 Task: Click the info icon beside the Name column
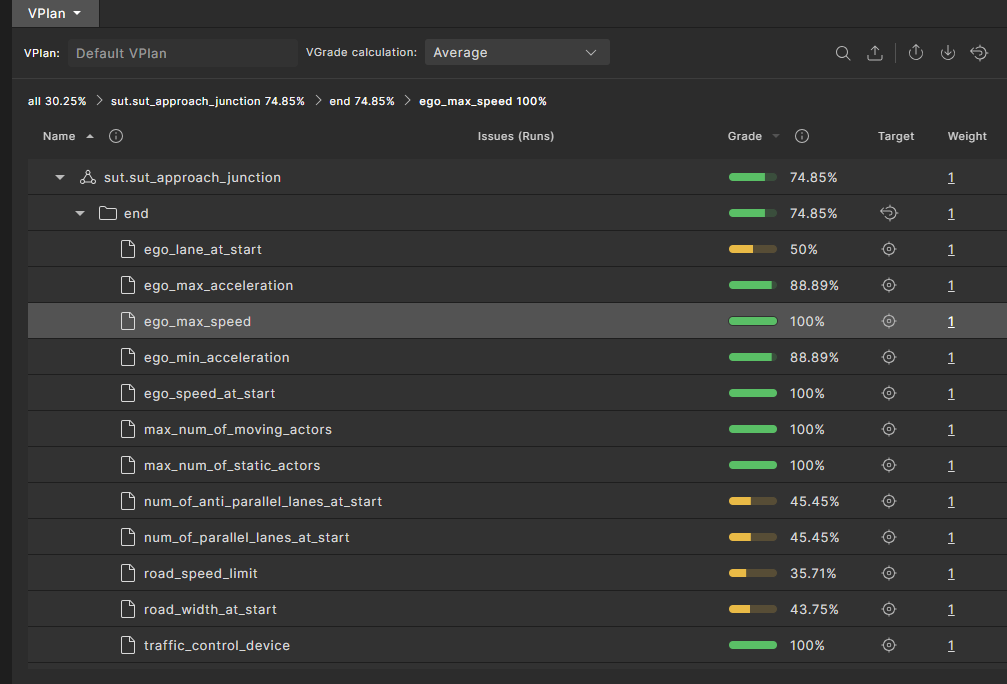[116, 136]
